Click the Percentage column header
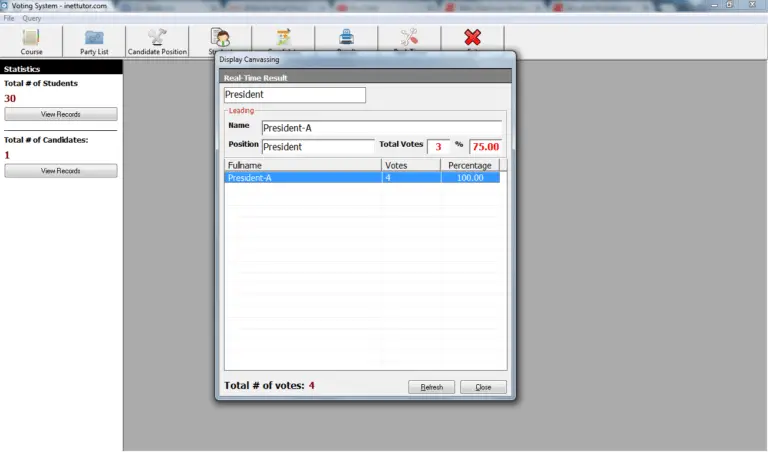 470,165
